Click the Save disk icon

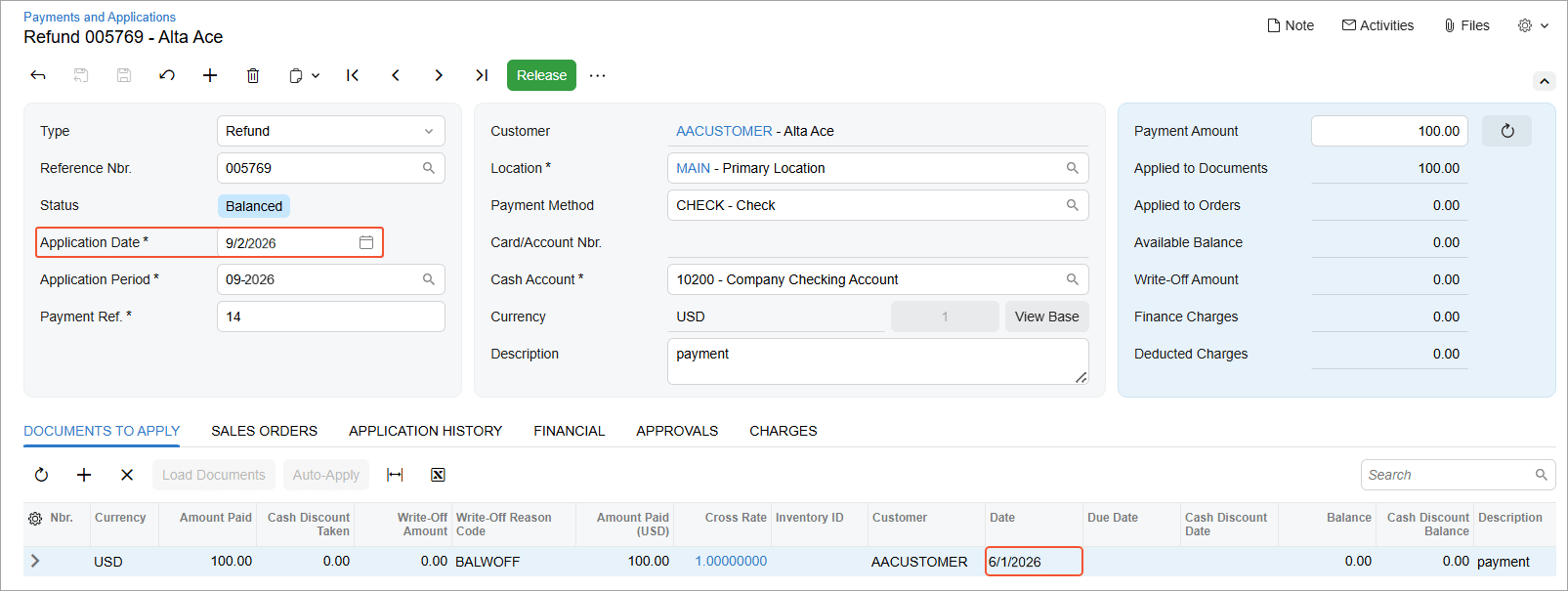pos(124,75)
